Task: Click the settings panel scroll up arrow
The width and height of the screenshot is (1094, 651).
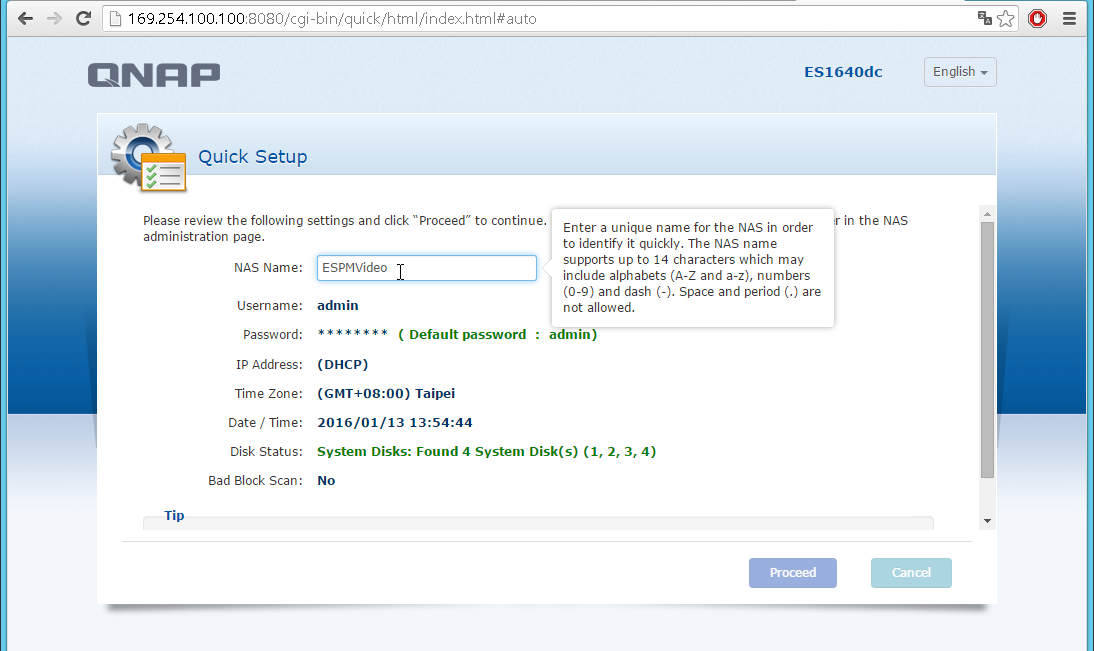Action: coord(987,214)
